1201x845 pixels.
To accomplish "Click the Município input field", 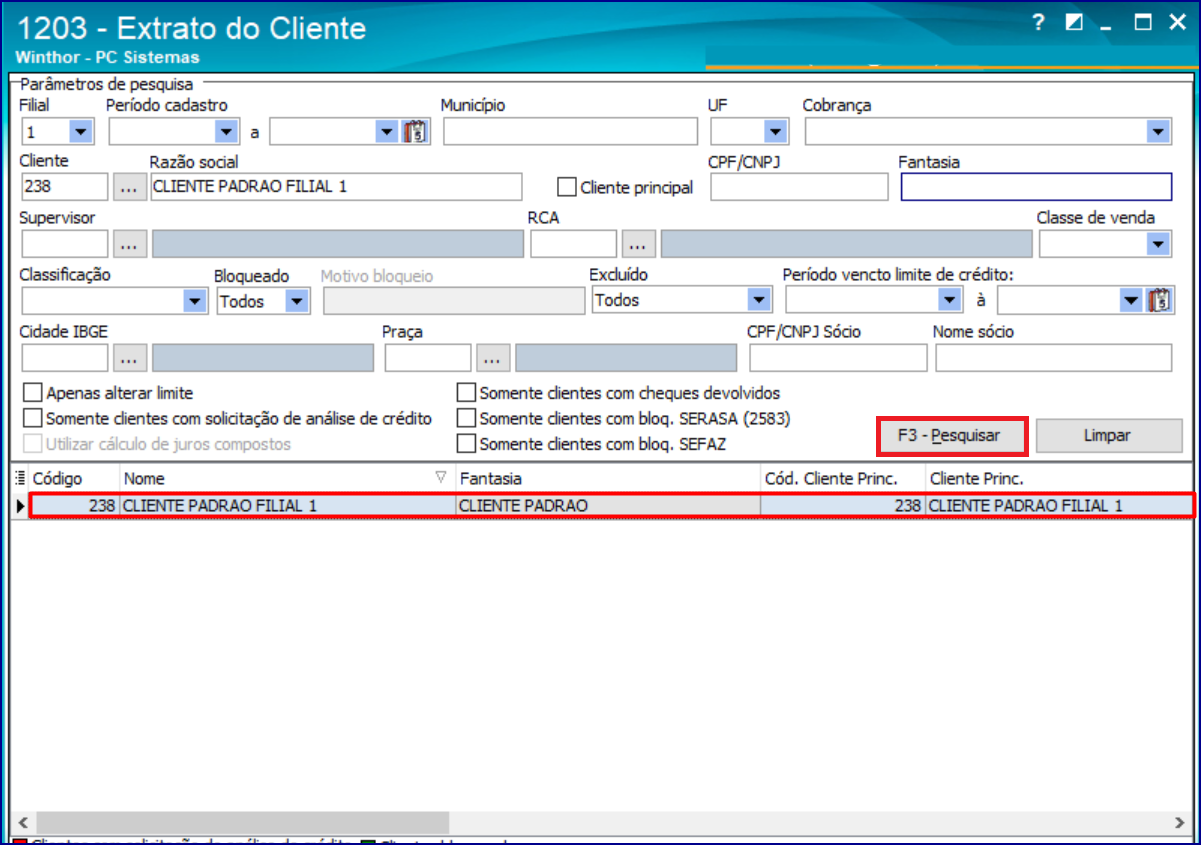I will tap(570, 132).
